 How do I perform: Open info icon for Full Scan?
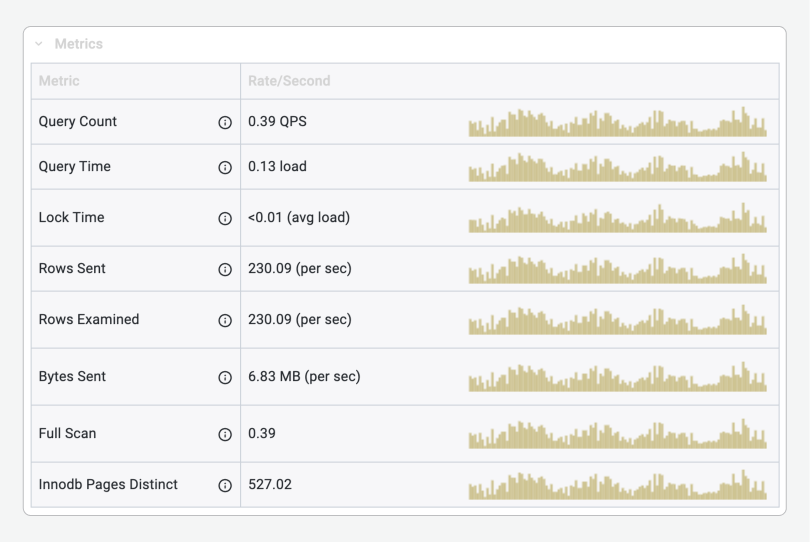225,434
